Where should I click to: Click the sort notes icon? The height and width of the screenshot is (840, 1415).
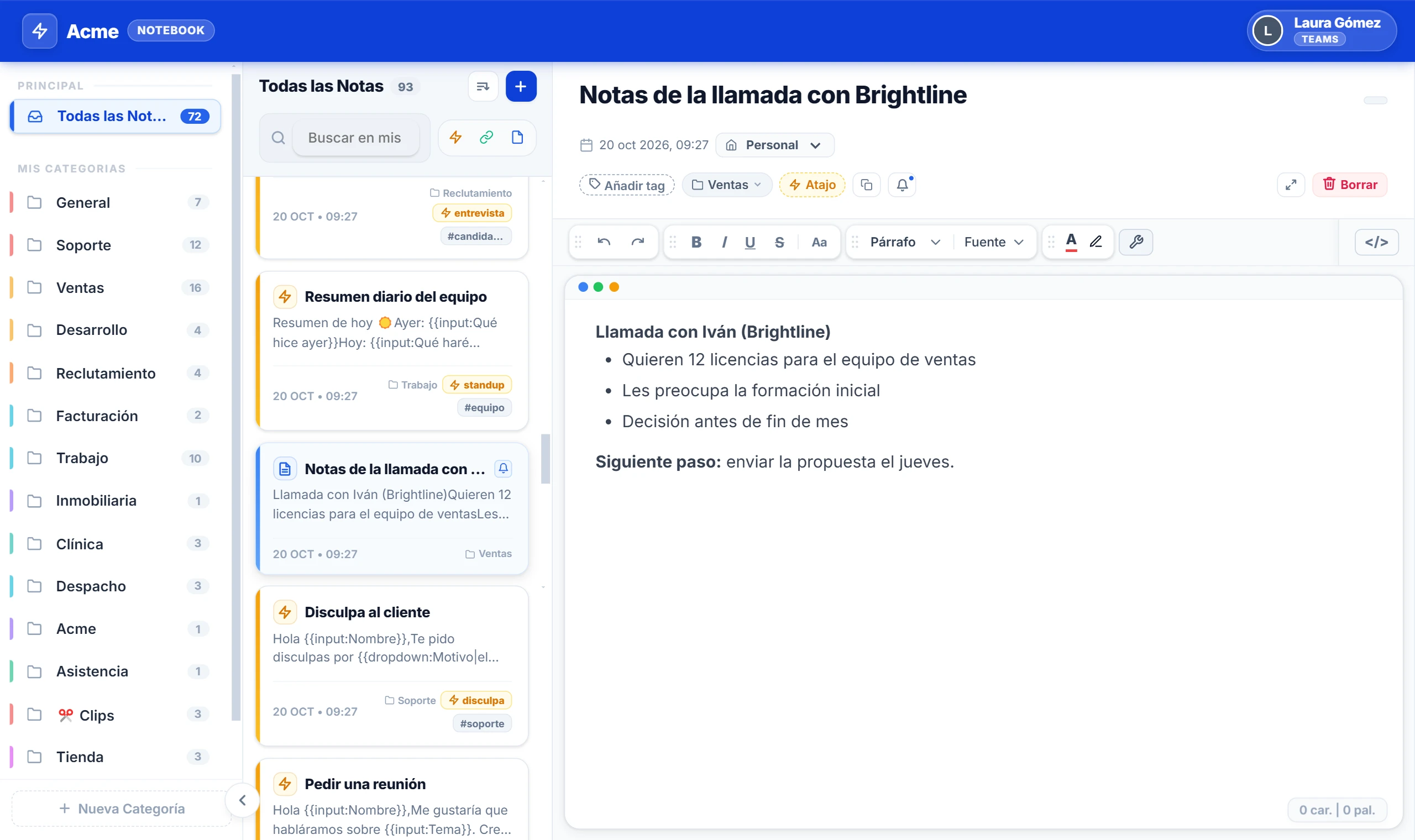[x=483, y=87]
